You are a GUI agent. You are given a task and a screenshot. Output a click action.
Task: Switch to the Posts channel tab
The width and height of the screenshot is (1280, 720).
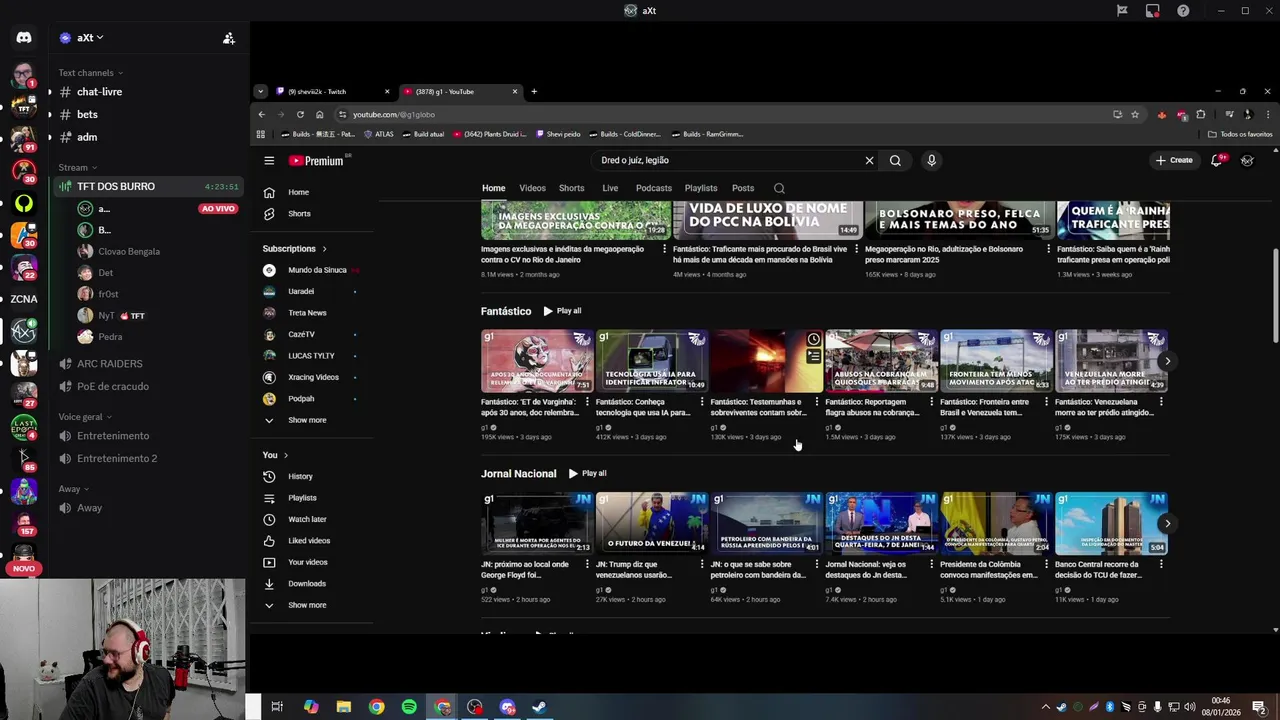tap(743, 188)
